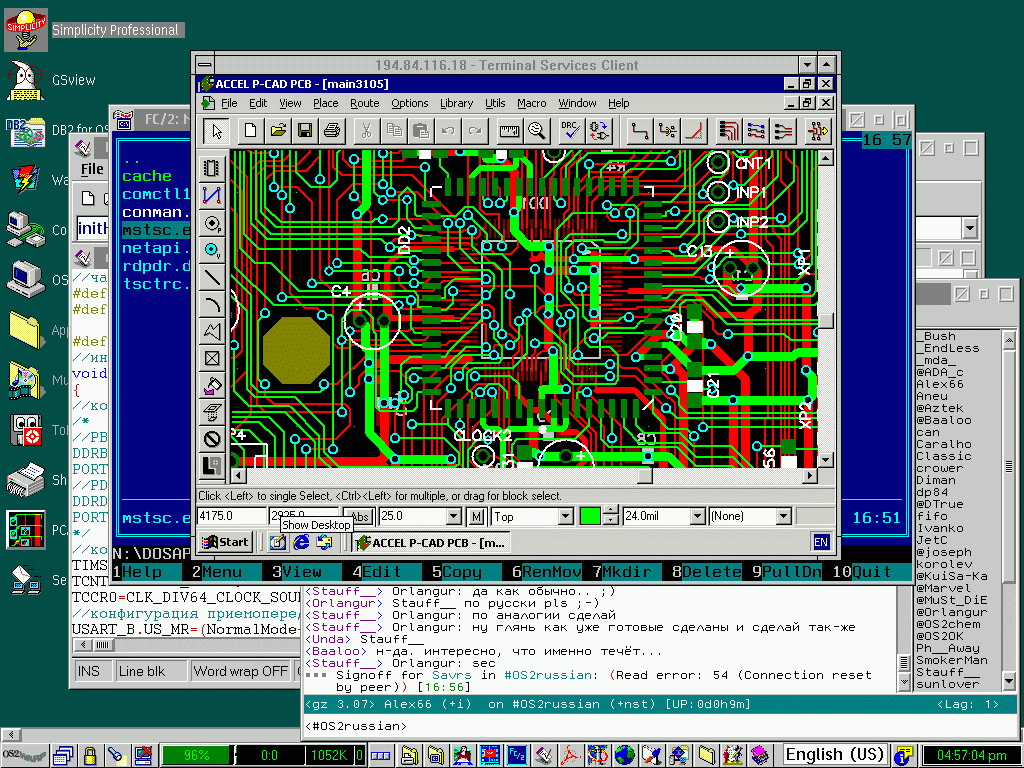Toggle Word wrap OFF in editor status bar
The image size is (1024, 768).
click(240, 671)
